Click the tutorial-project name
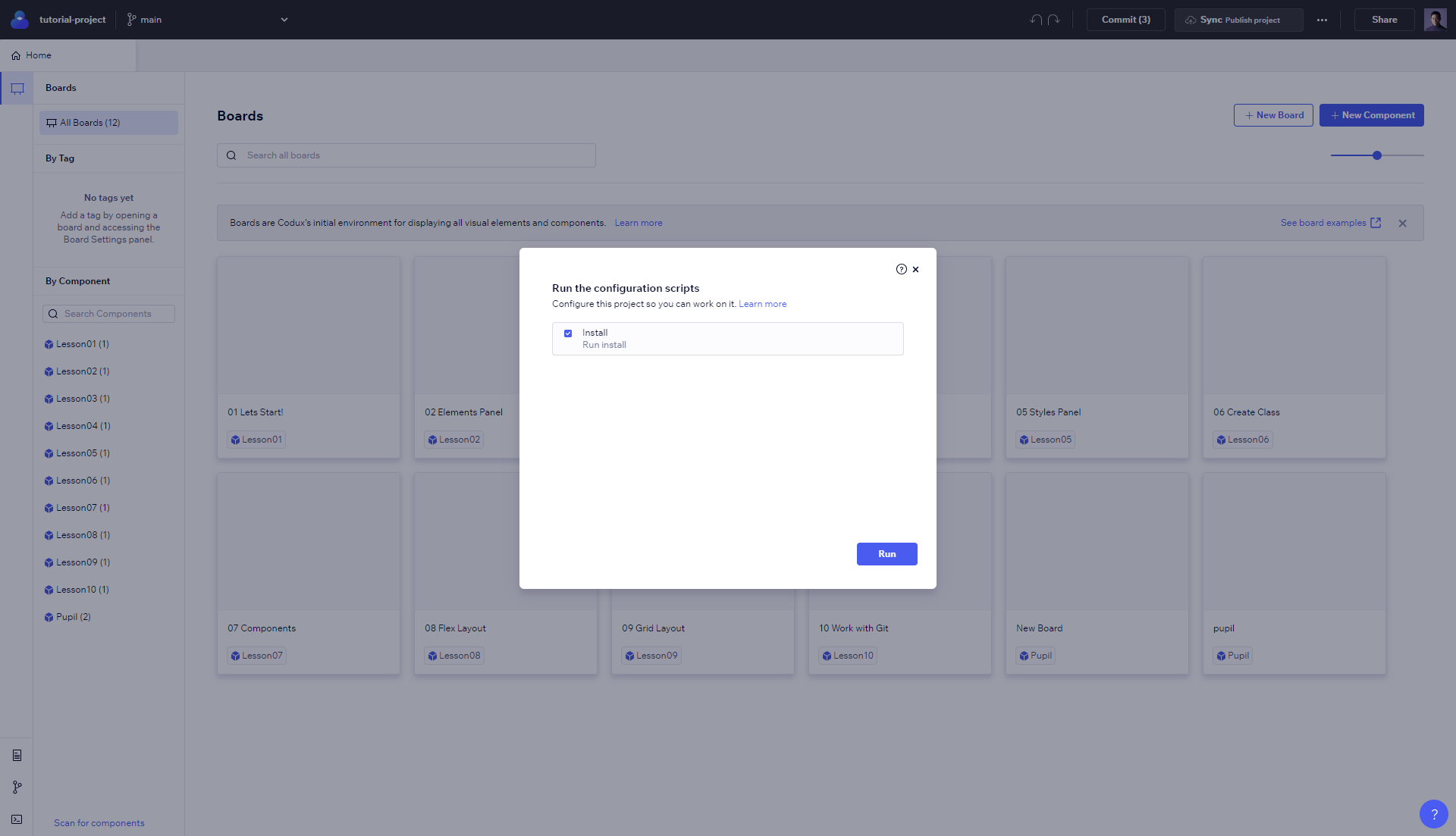Screen dimensions: 1456x836 pos(72,20)
